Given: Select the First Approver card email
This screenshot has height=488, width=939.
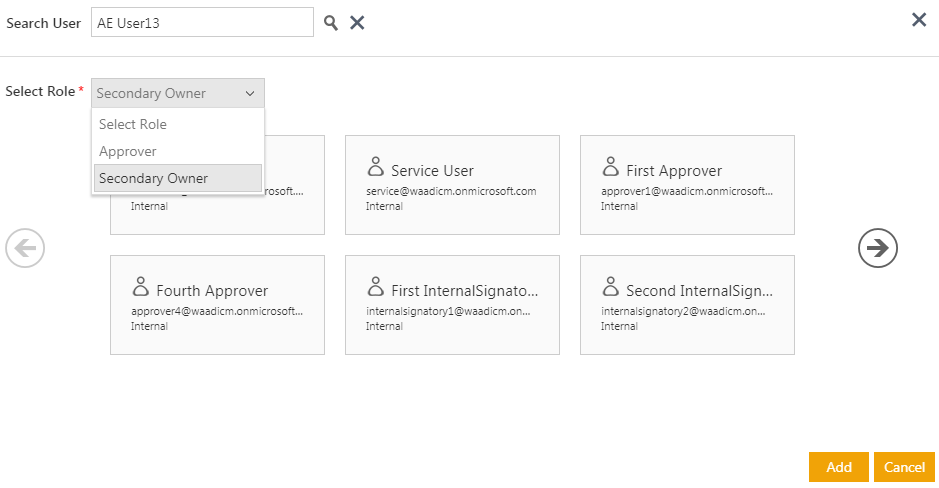Looking at the screenshot, I should coord(687,191).
